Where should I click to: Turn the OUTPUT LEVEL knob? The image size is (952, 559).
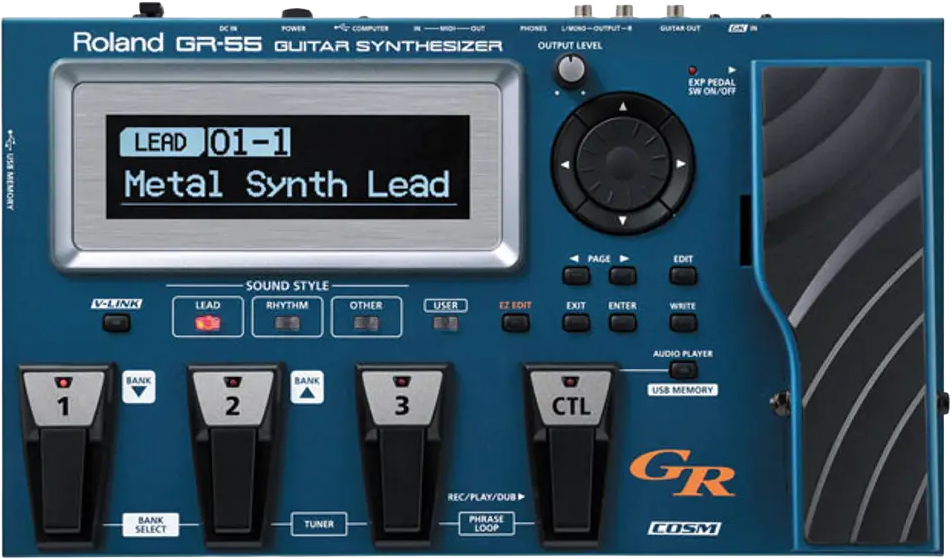point(570,70)
